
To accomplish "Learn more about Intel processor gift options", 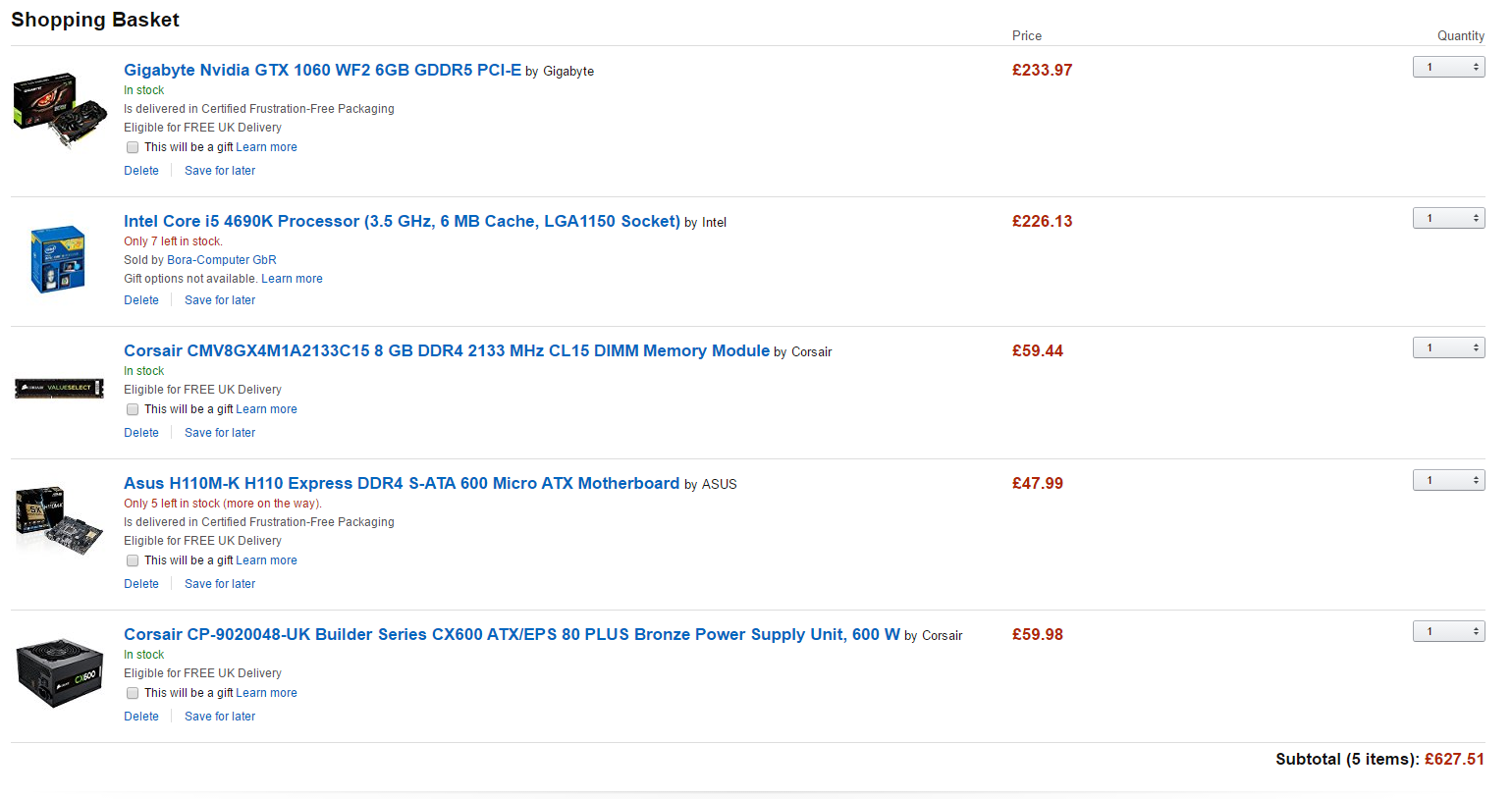I will [x=292, y=279].
